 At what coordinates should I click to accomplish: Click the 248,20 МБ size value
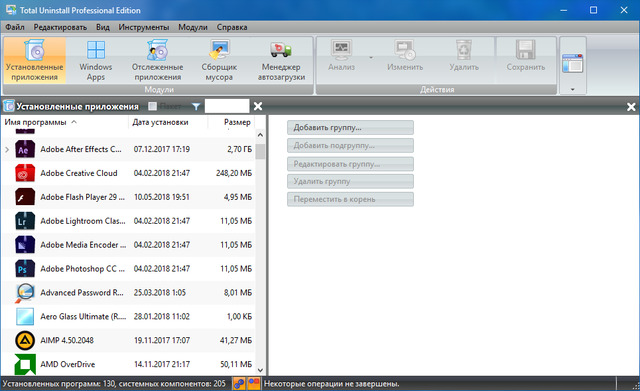[234, 173]
